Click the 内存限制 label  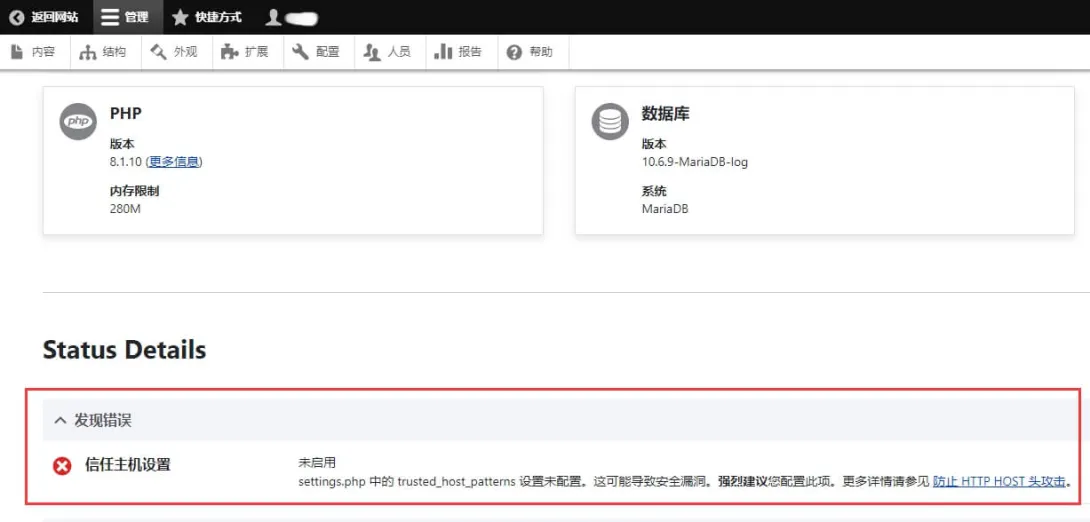point(135,190)
